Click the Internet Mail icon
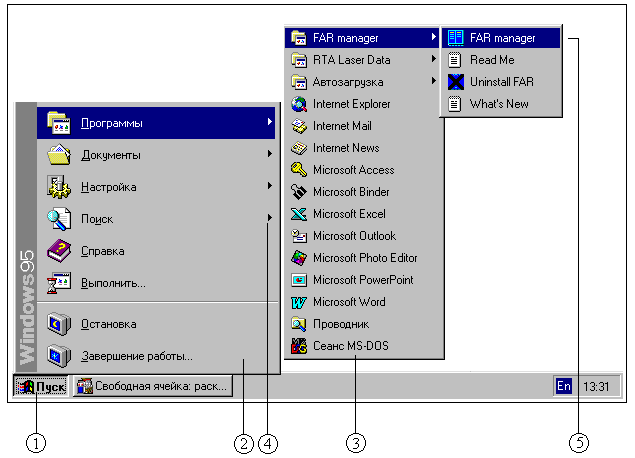 click(299, 126)
